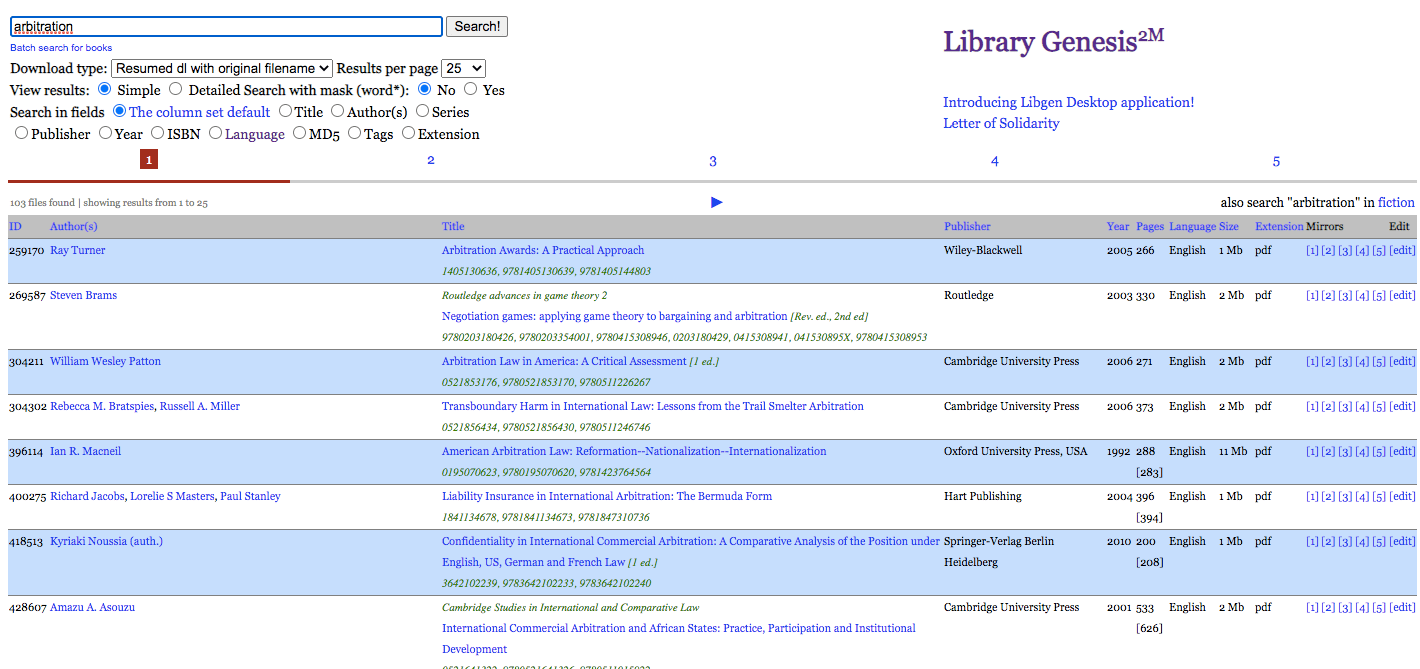Open author Rebecca M. Bratspies link
This screenshot has height=669, width=1420.
coord(103,406)
